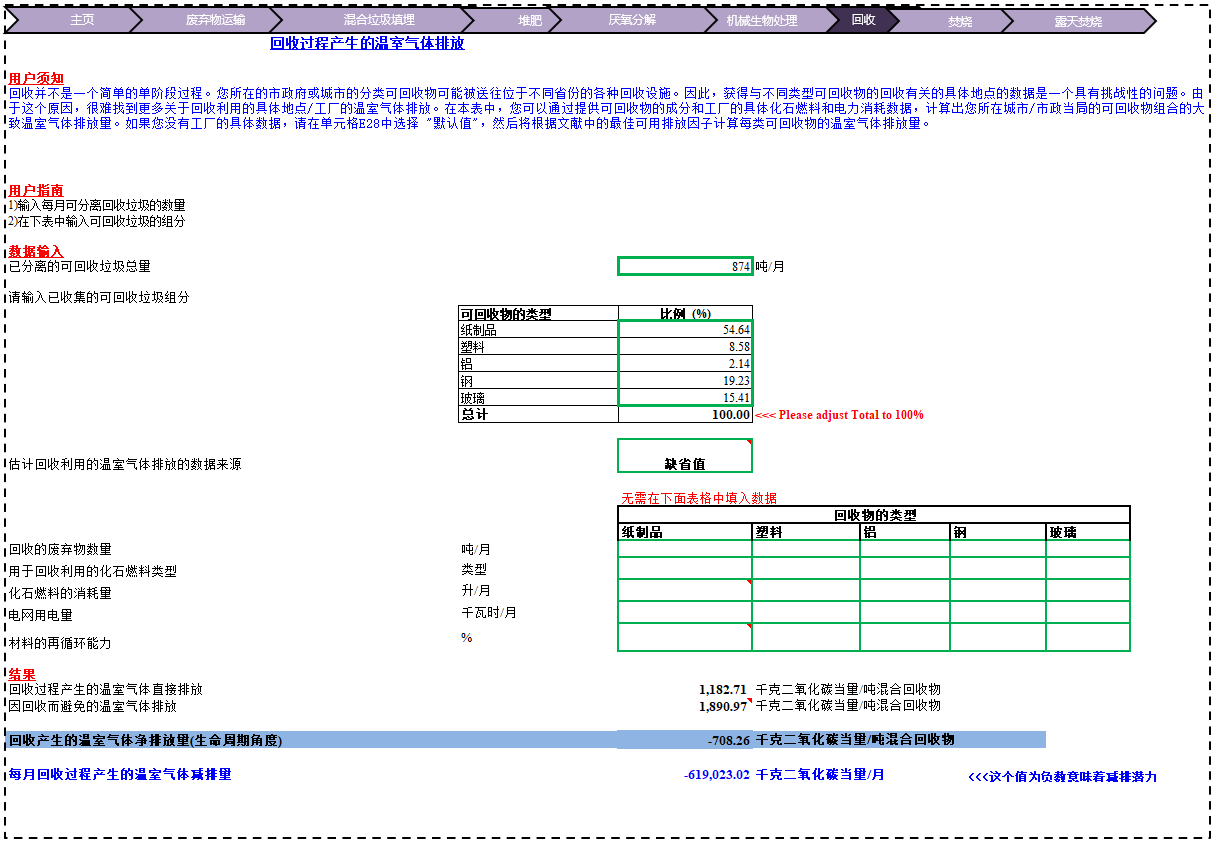1215x841 pixels.
Task: Click the 纸制品 fossil fuel type cell
Action: click(685, 569)
